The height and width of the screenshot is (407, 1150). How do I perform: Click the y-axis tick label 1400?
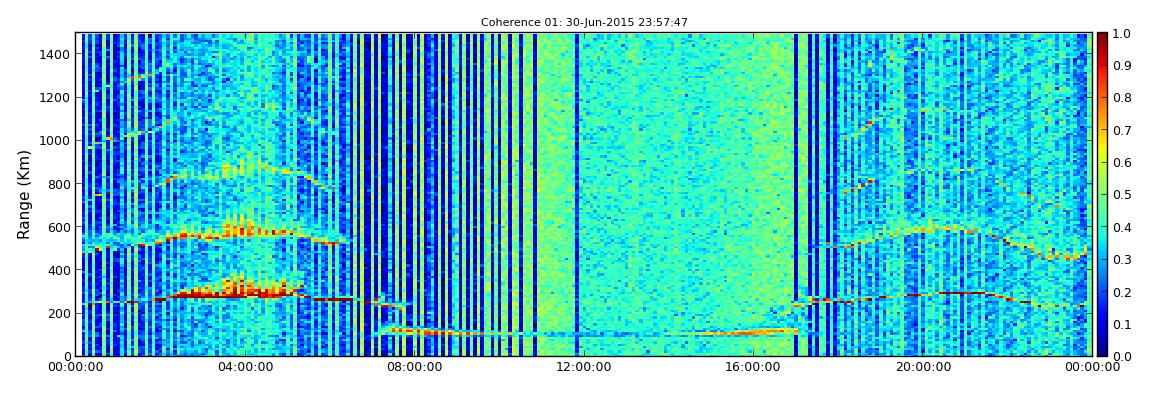pyautogui.click(x=57, y=54)
